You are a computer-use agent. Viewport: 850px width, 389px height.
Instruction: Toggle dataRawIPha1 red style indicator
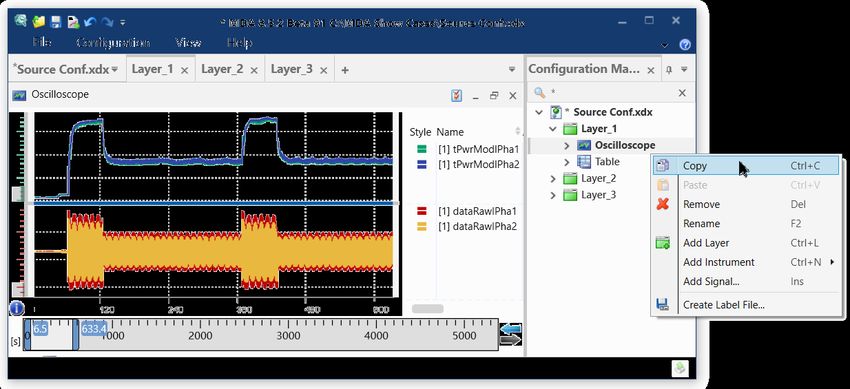[421, 211]
